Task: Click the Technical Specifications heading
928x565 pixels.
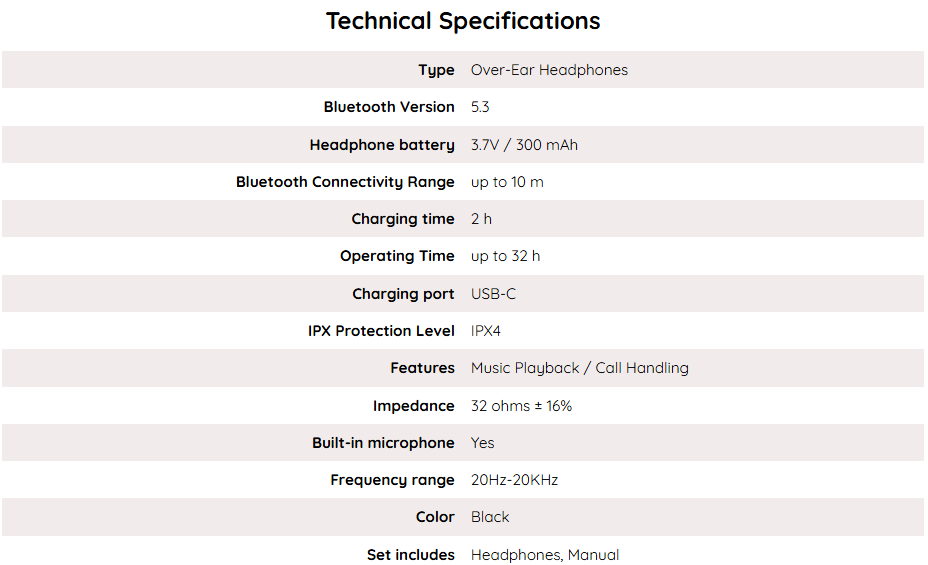Action: pos(463,21)
